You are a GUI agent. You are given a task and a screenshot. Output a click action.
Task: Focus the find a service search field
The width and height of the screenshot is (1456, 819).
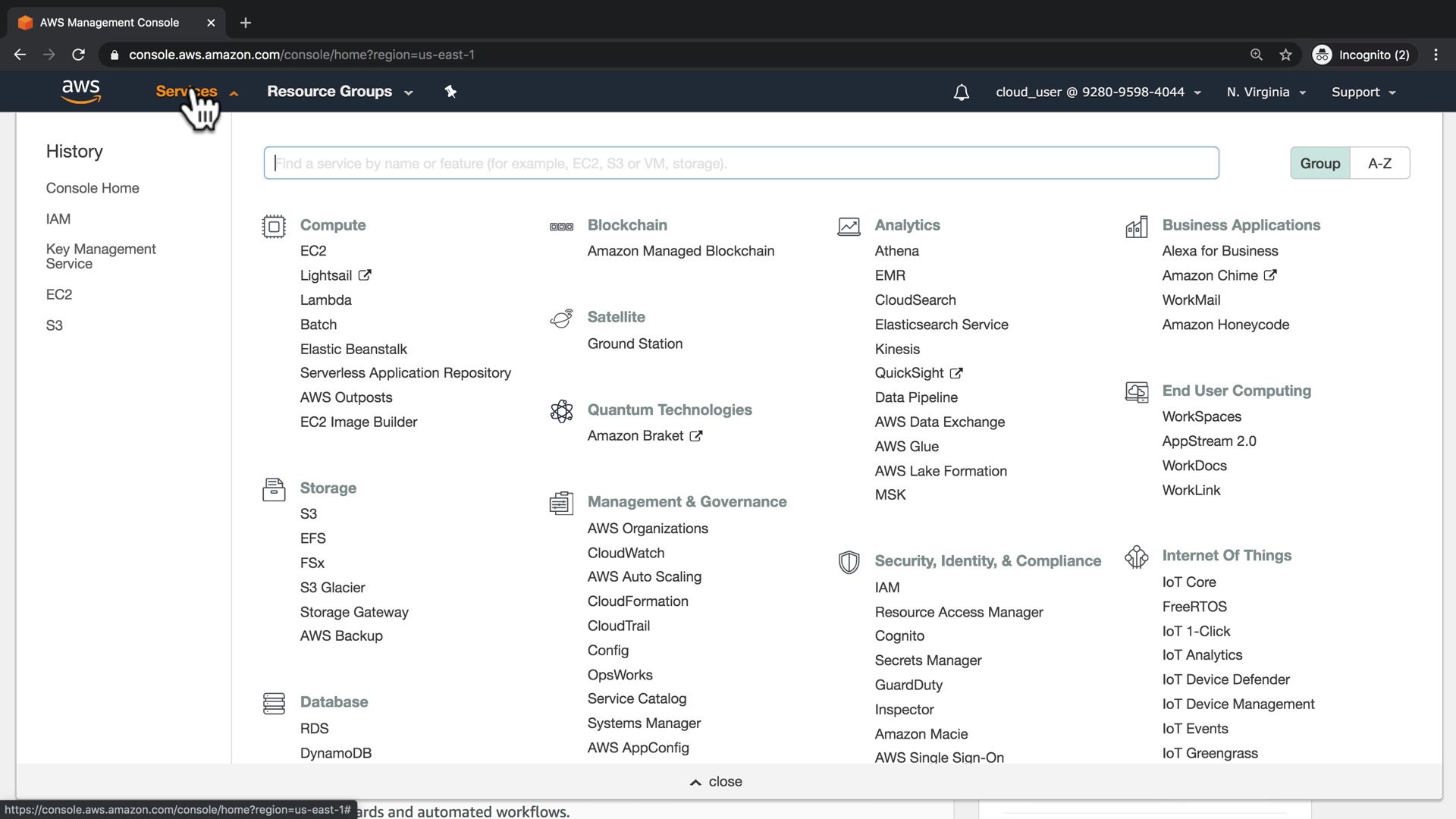tap(741, 163)
